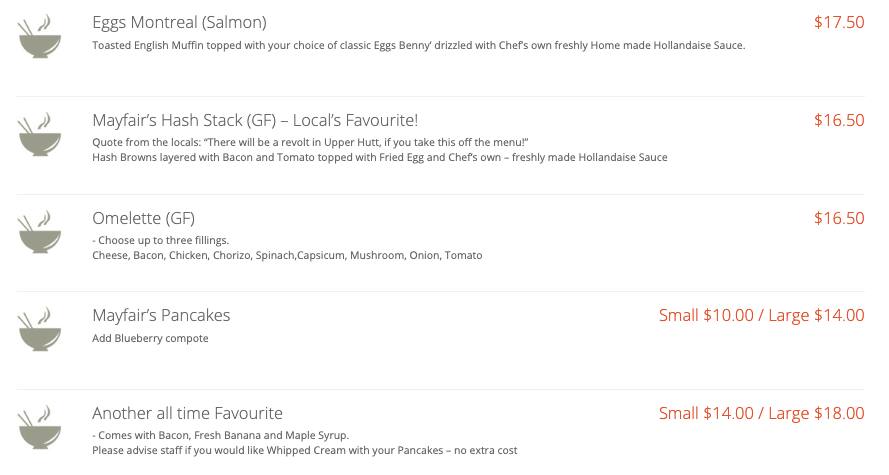Click the quote from the locals line

click(x=309, y=142)
